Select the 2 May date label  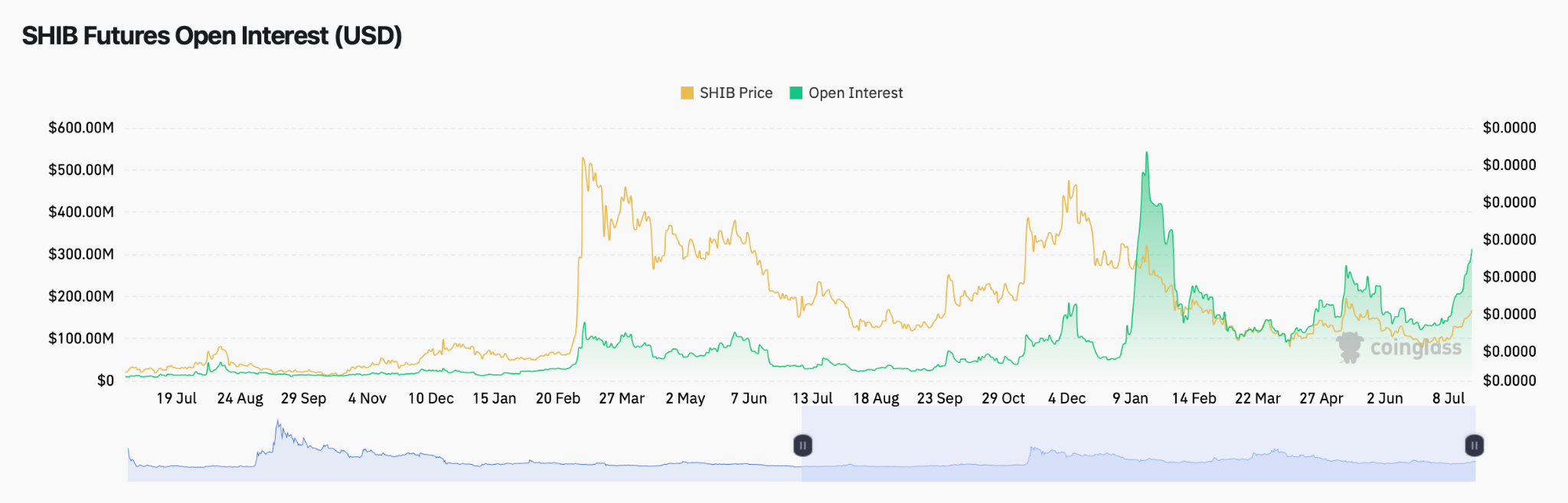point(685,398)
